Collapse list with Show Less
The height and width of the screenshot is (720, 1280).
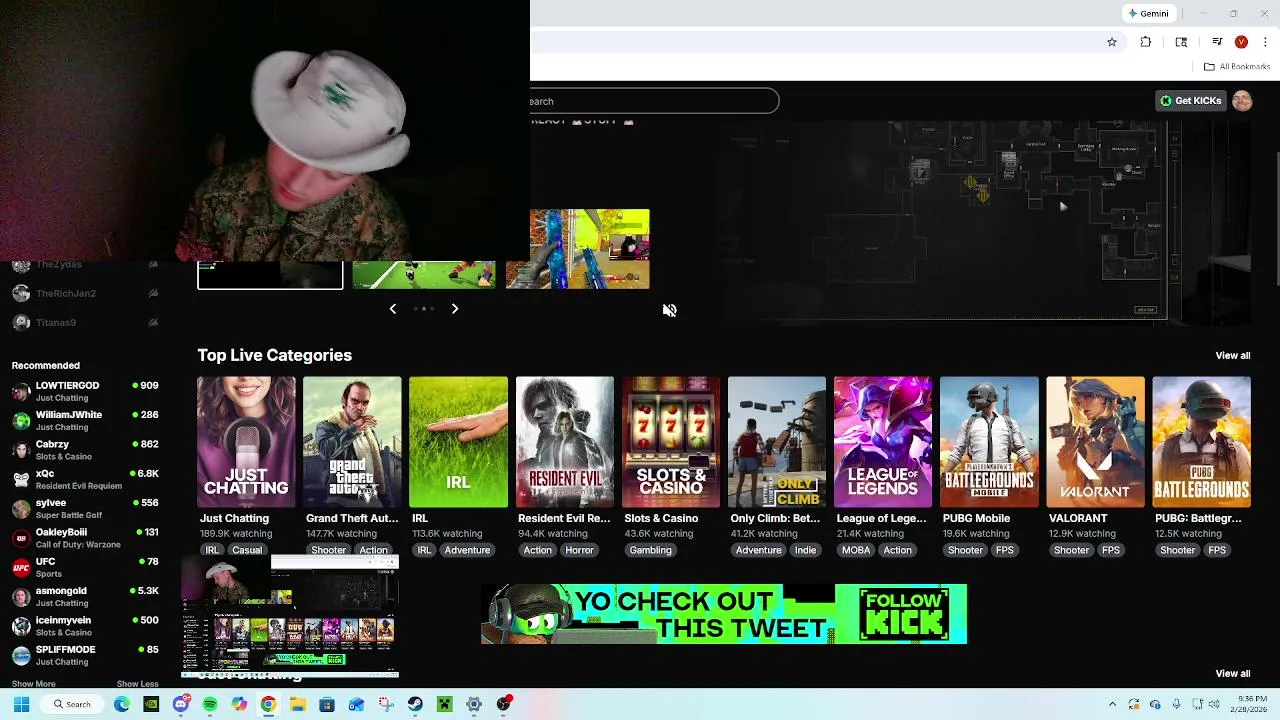coord(137,684)
